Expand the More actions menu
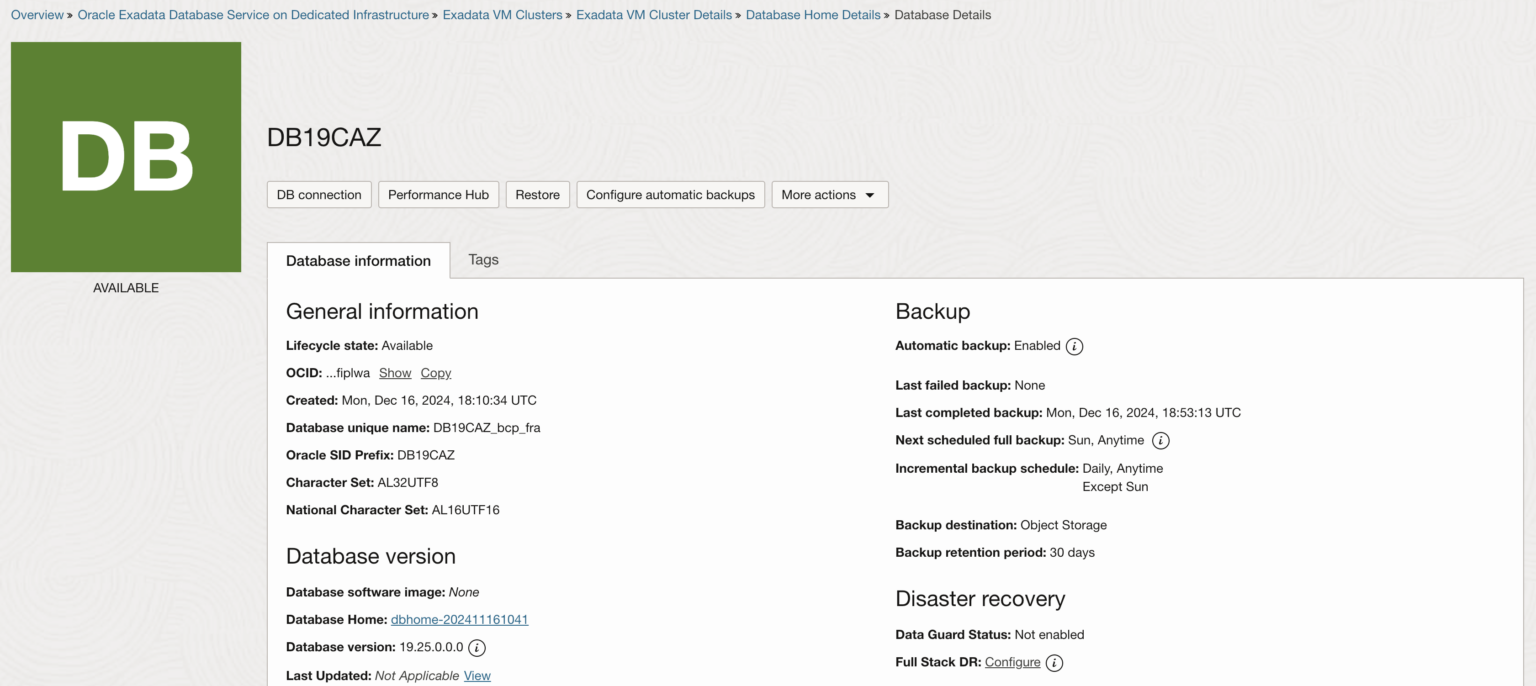The height and width of the screenshot is (686, 1536). pyautogui.click(x=829, y=194)
